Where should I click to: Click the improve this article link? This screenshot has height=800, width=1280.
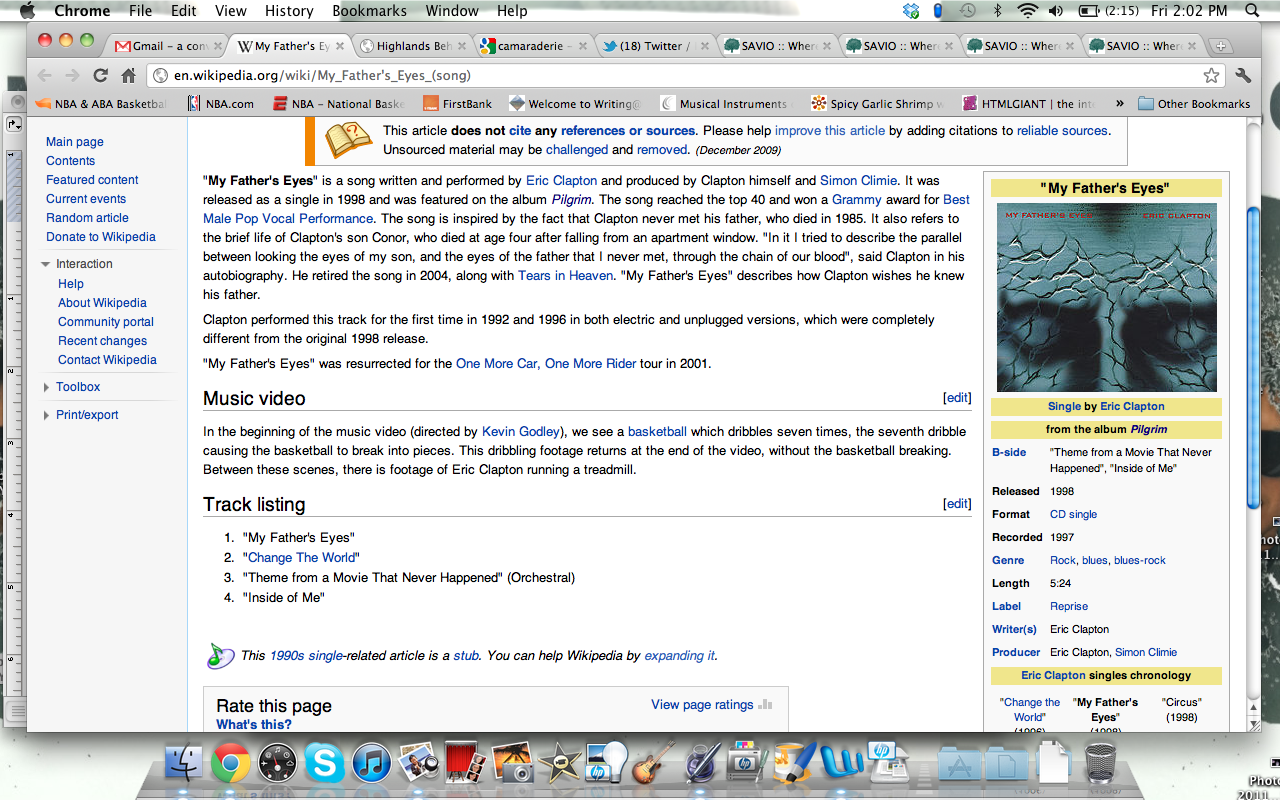point(830,131)
